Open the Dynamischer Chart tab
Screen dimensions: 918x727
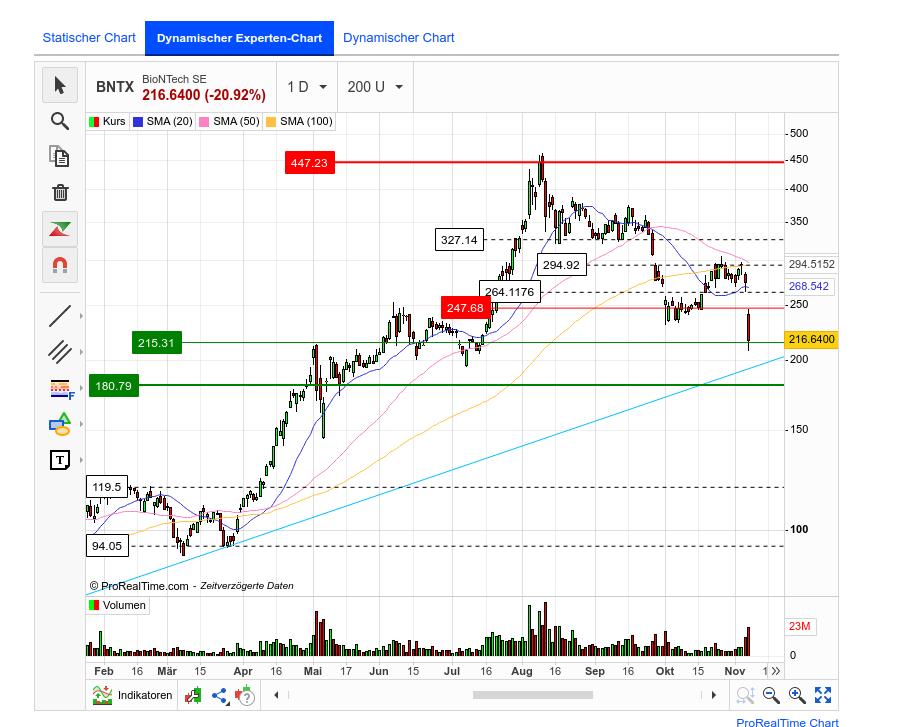(398, 37)
